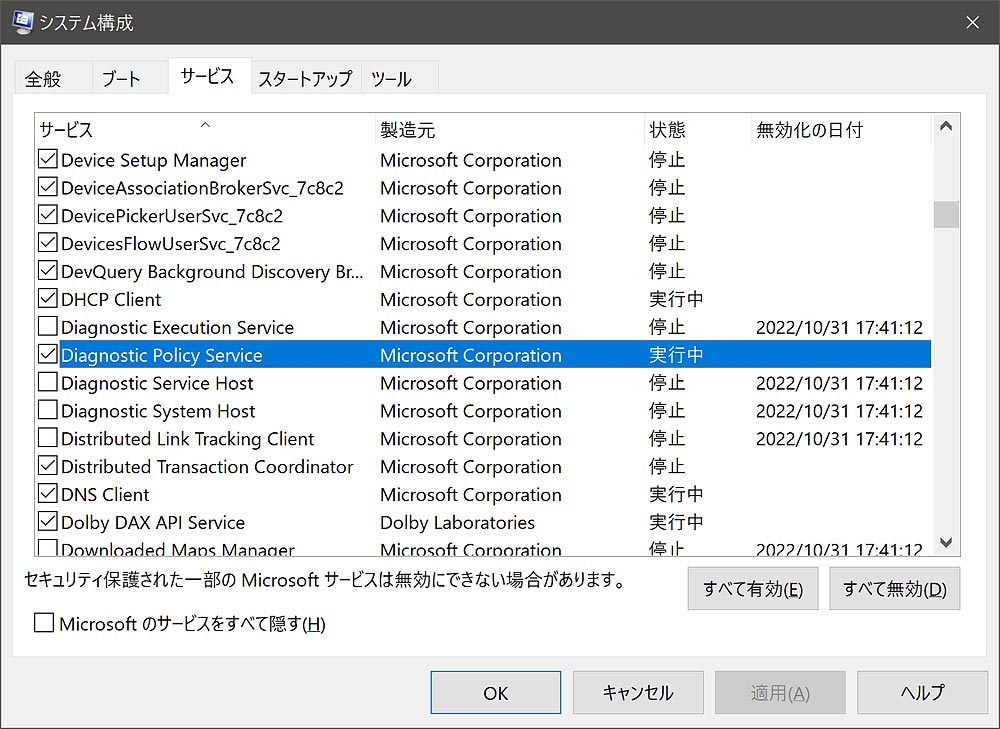Open the スタートアップ tab

click(305, 78)
